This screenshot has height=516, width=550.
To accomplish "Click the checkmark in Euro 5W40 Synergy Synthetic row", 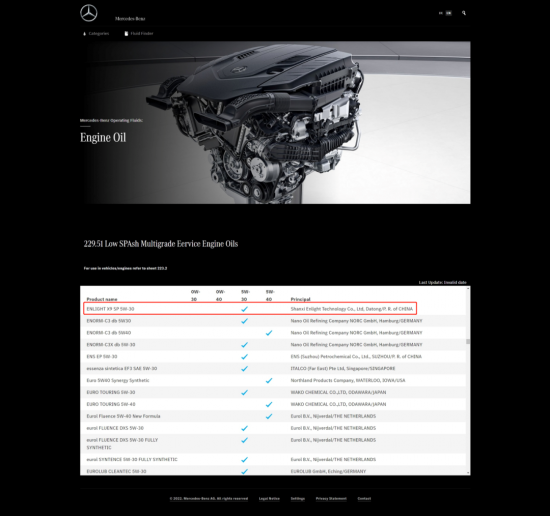I will pyautogui.click(x=269, y=380).
